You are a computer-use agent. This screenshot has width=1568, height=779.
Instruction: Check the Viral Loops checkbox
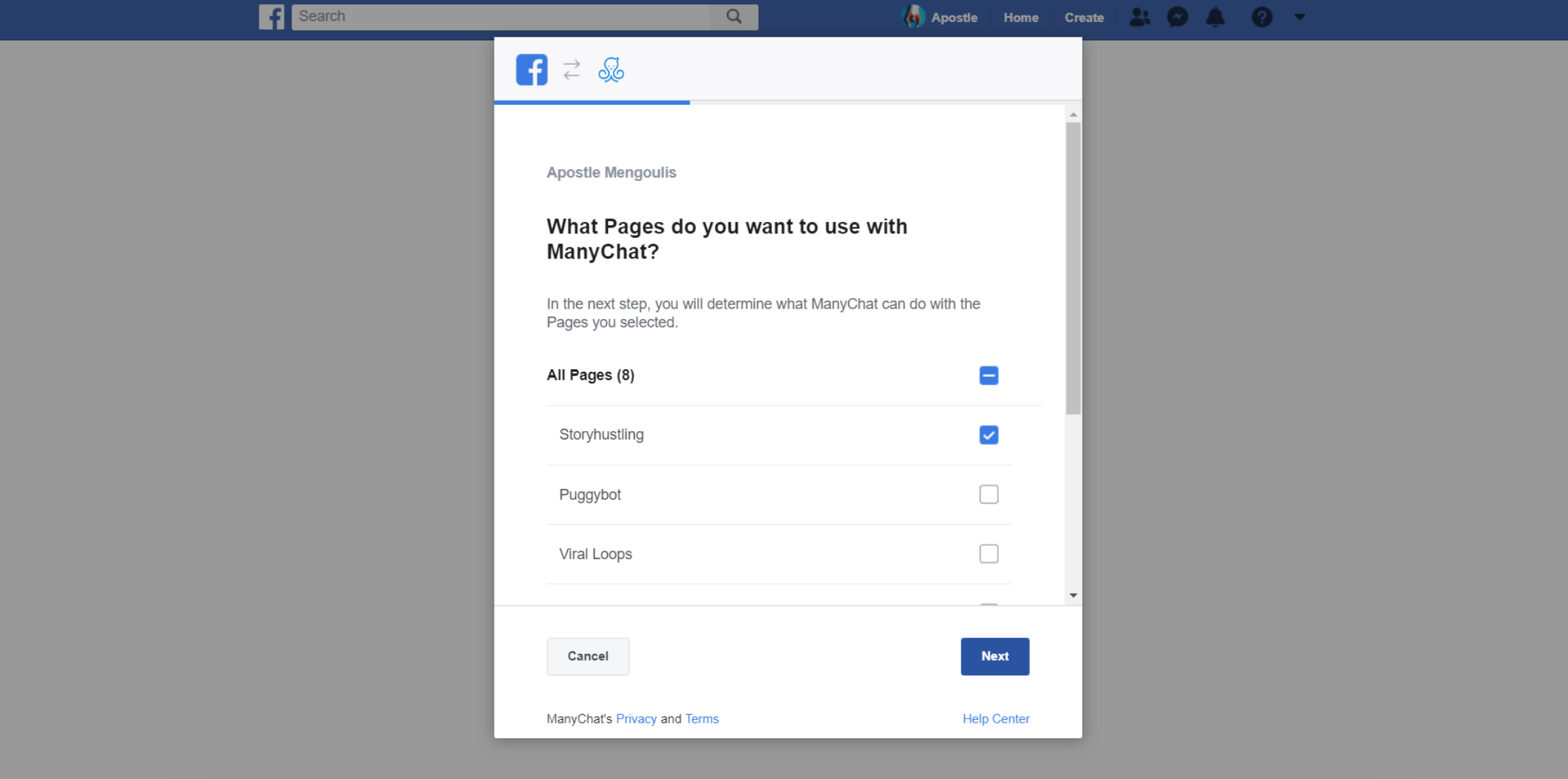click(989, 554)
